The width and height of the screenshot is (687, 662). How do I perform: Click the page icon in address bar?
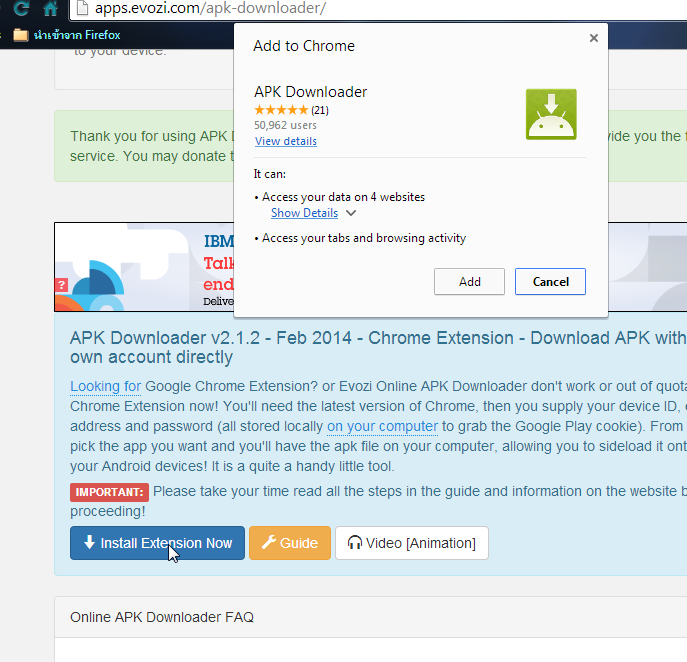(x=82, y=7)
